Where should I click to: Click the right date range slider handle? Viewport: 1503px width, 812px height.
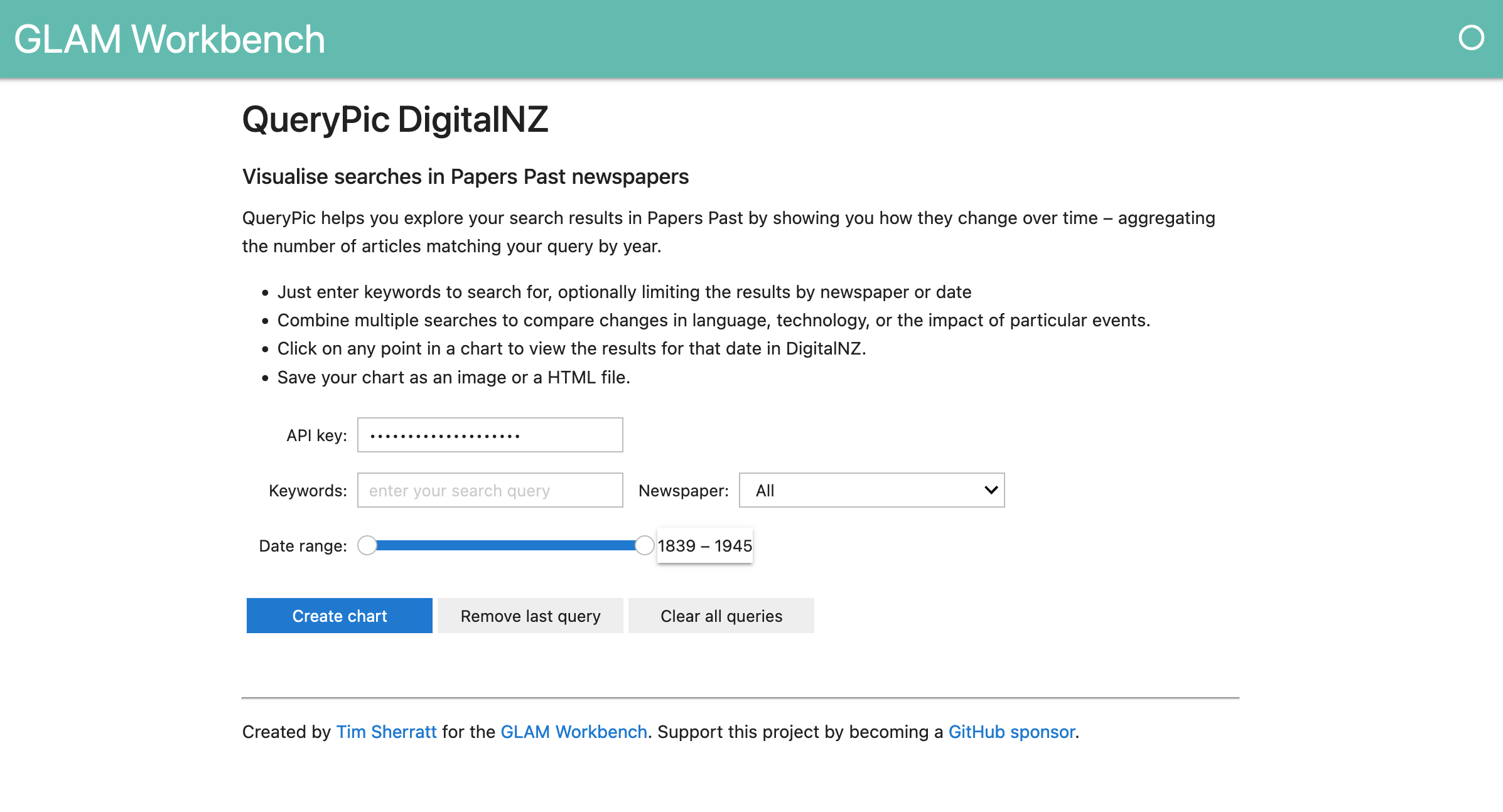pos(644,545)
